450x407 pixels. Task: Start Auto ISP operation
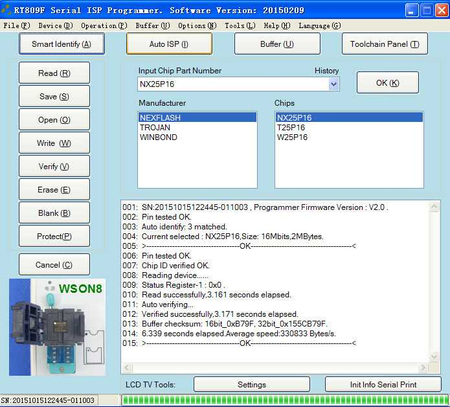click(169, 44)
